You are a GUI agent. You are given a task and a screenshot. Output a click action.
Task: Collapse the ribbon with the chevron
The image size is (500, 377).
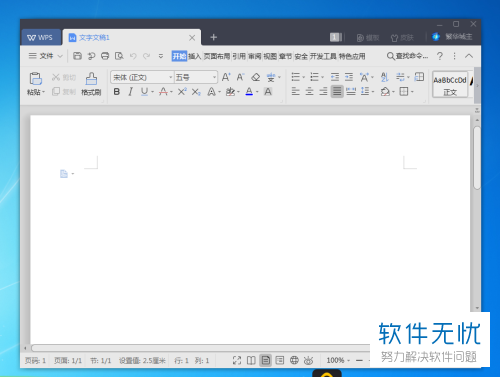click(x=469, y=56)
